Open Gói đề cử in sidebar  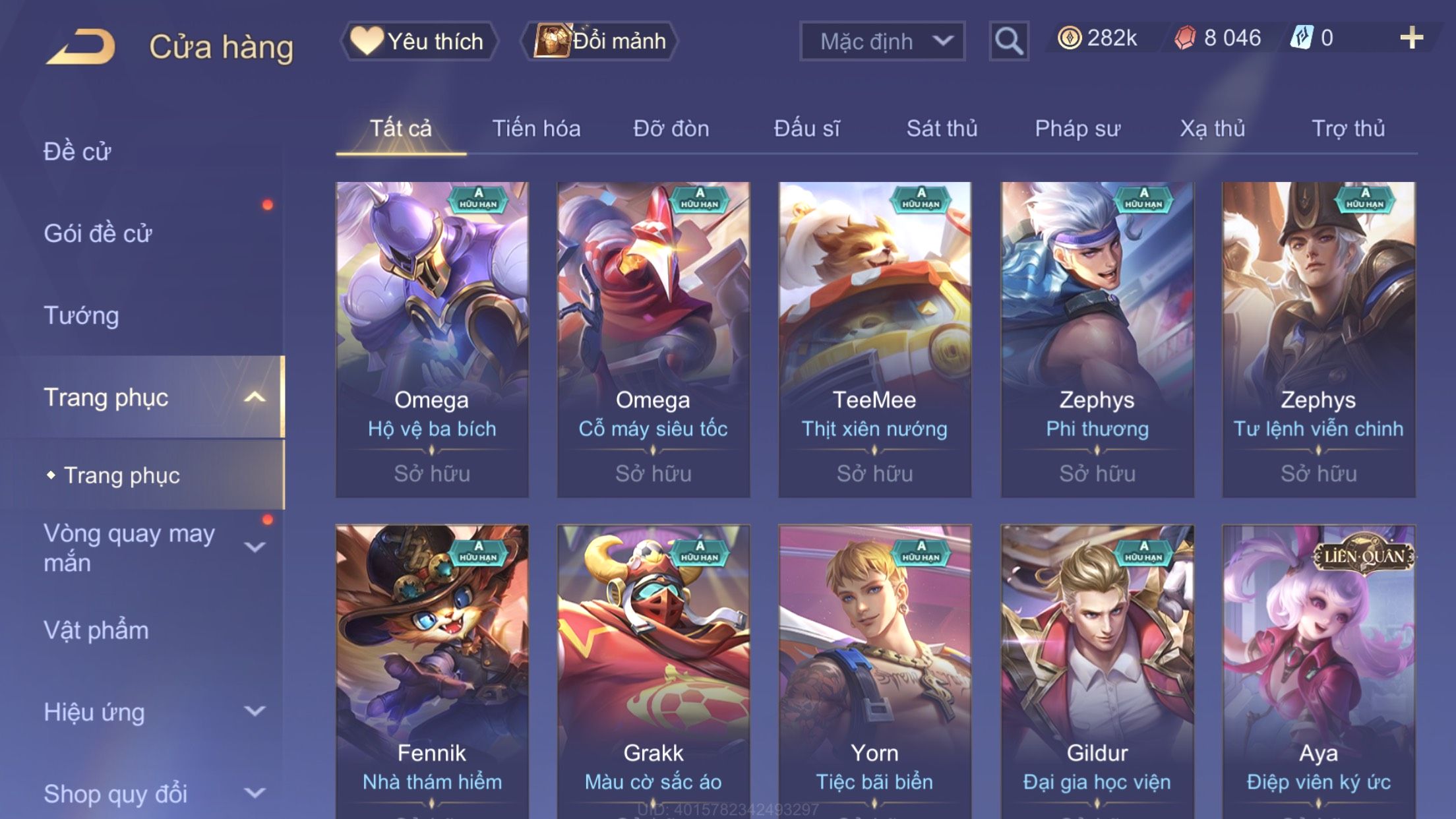pos(98,233)
